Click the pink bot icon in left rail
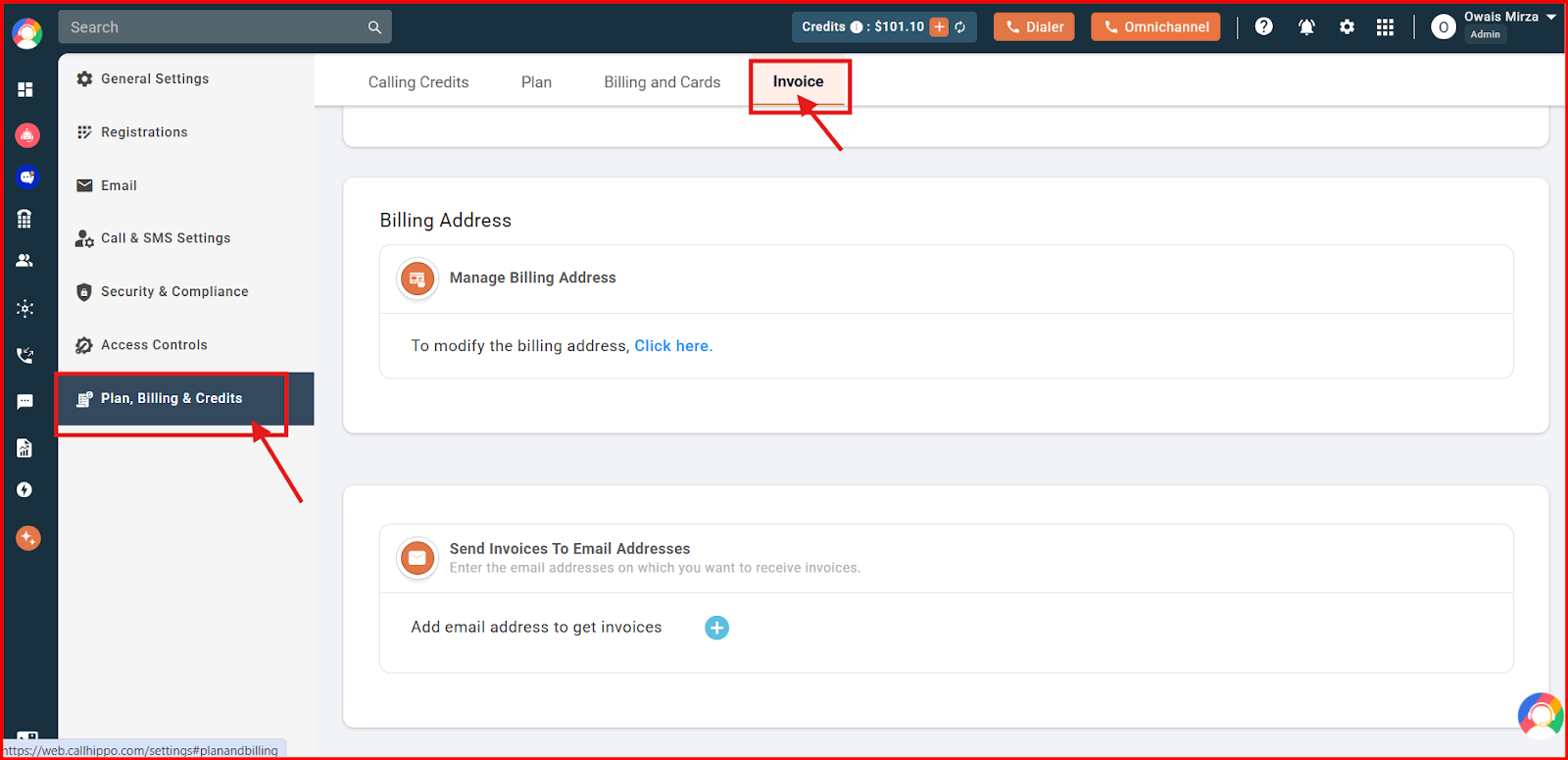This screenshot has width=1568, height=760. tap(27, 135)
